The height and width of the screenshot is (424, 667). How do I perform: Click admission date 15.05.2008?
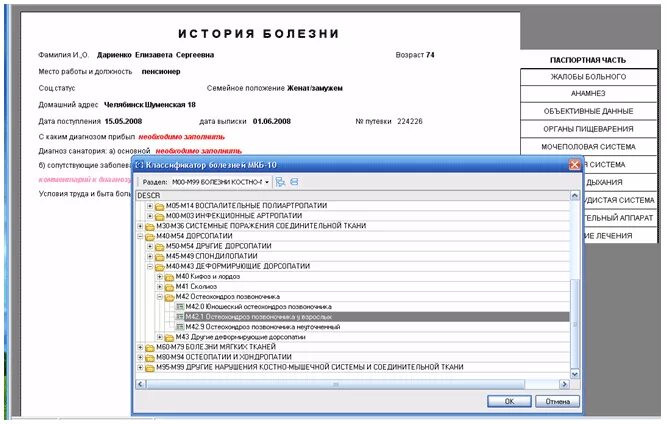click(123, 121)
